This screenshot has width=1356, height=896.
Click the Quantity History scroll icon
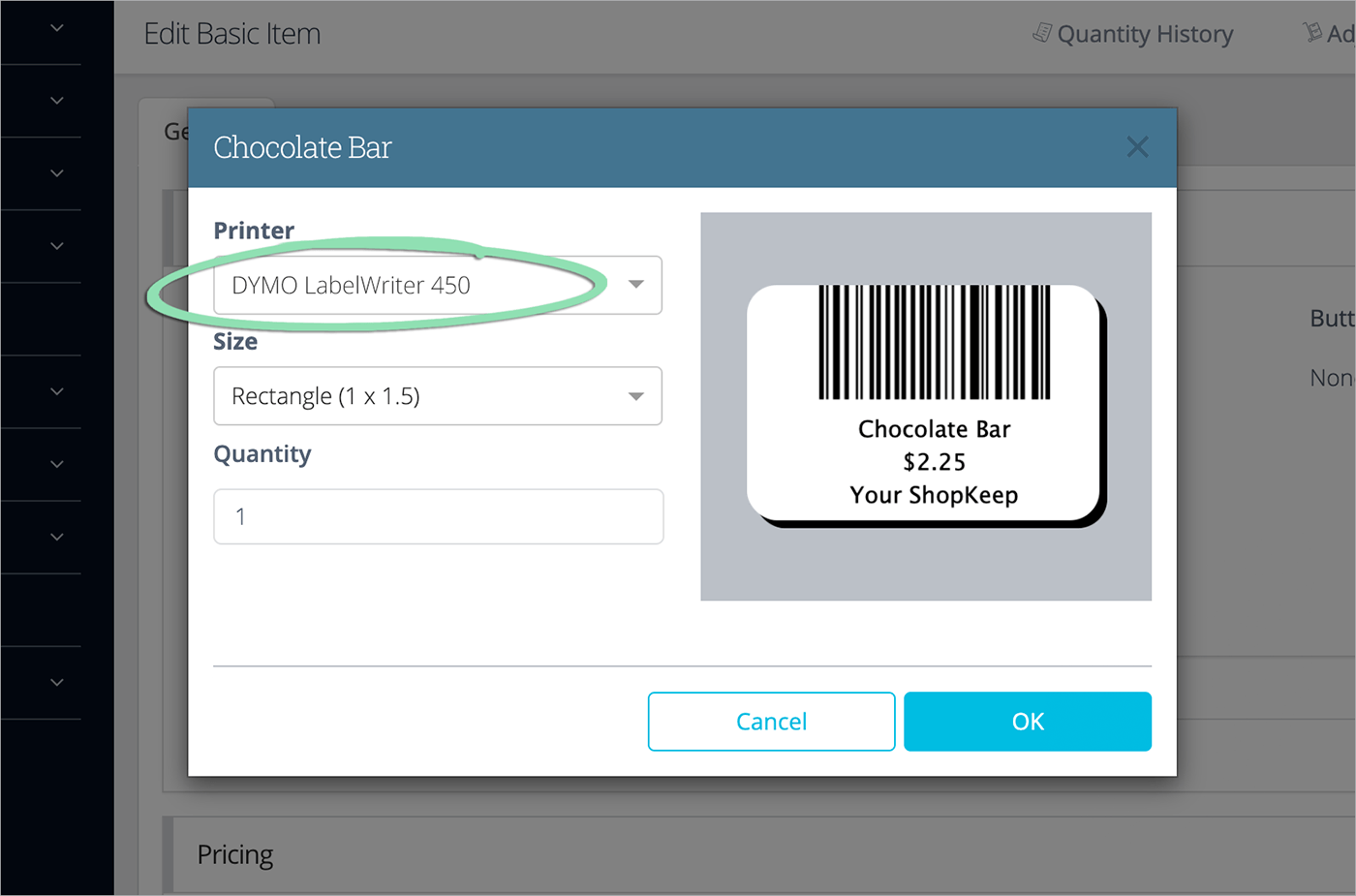click(x=1042, y=33)
